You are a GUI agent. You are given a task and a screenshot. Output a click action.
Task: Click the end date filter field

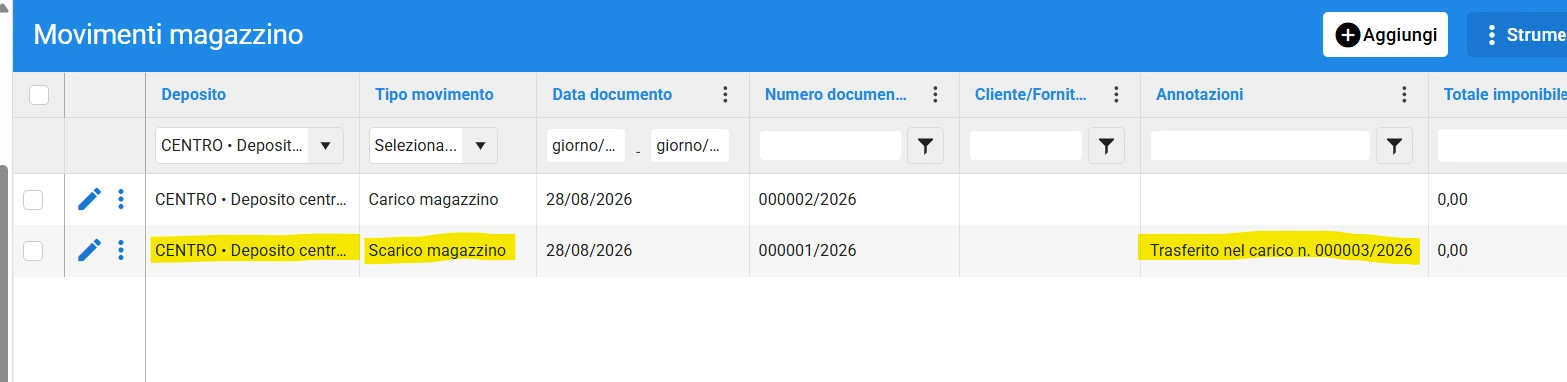pyautogui.click(x=690, y=146)
